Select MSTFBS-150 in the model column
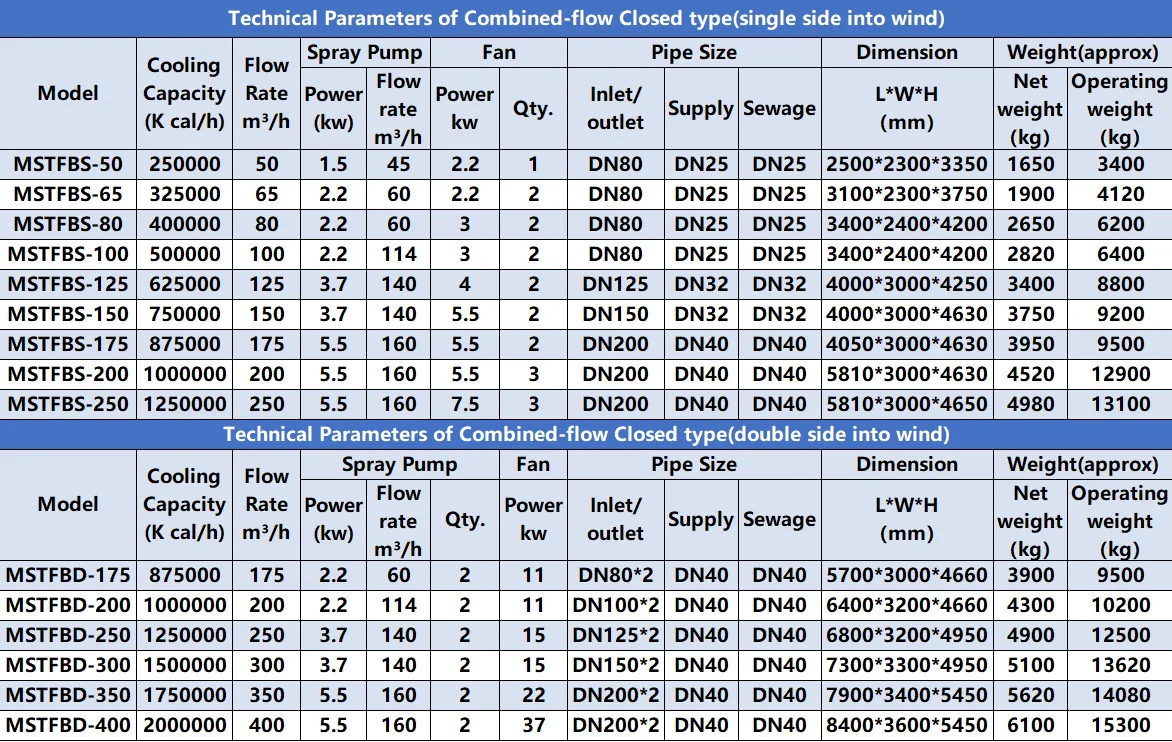1172x742 pixels. [x=68, y=314]
